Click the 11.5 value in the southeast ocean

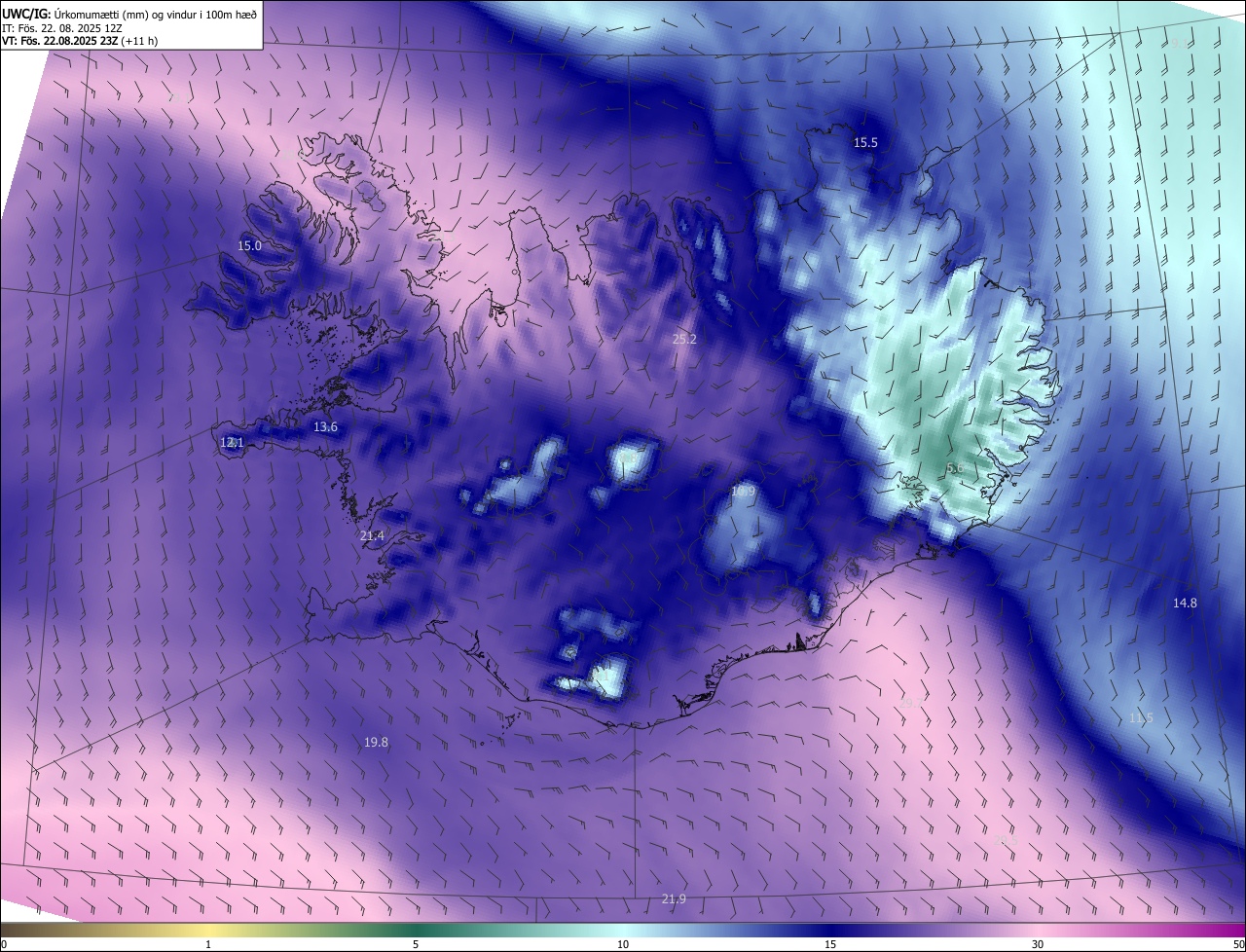1141,718
